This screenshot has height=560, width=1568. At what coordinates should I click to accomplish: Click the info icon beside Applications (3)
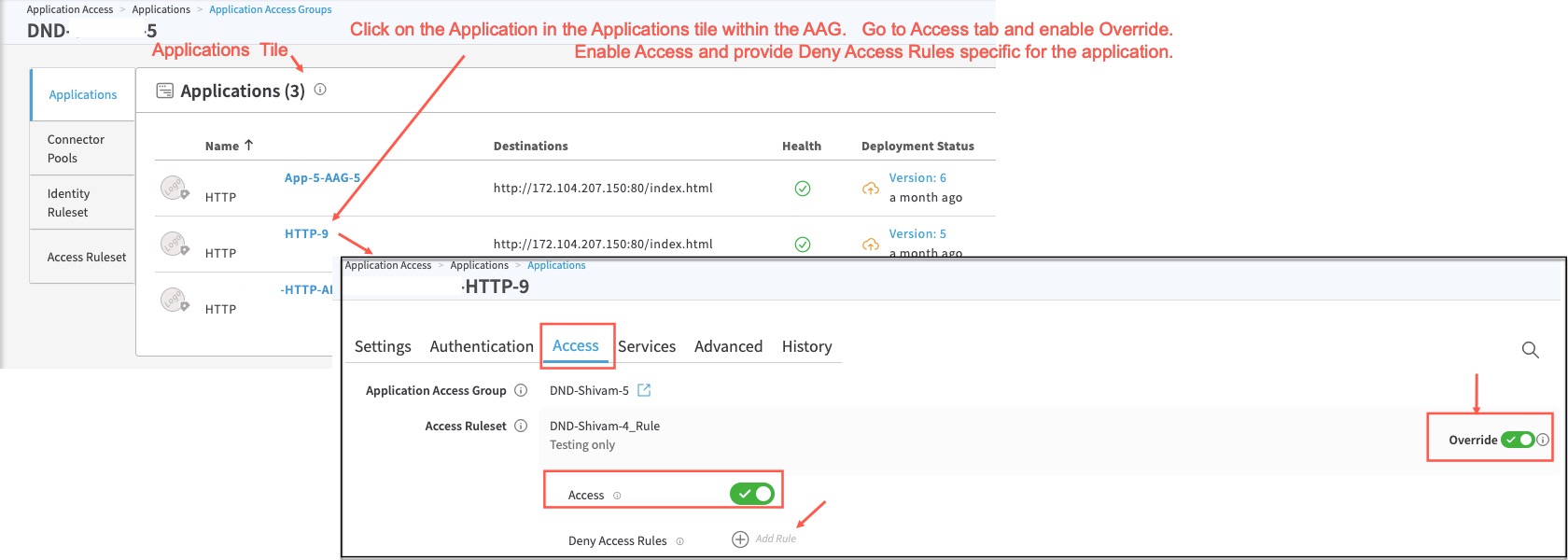click(x=320, y=90)
